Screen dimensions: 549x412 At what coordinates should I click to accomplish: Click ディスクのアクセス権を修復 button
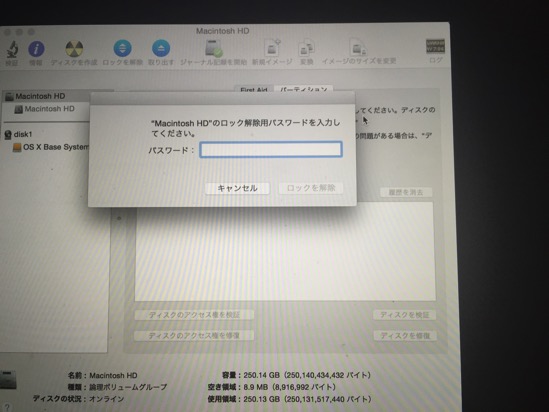pos(194,336)
